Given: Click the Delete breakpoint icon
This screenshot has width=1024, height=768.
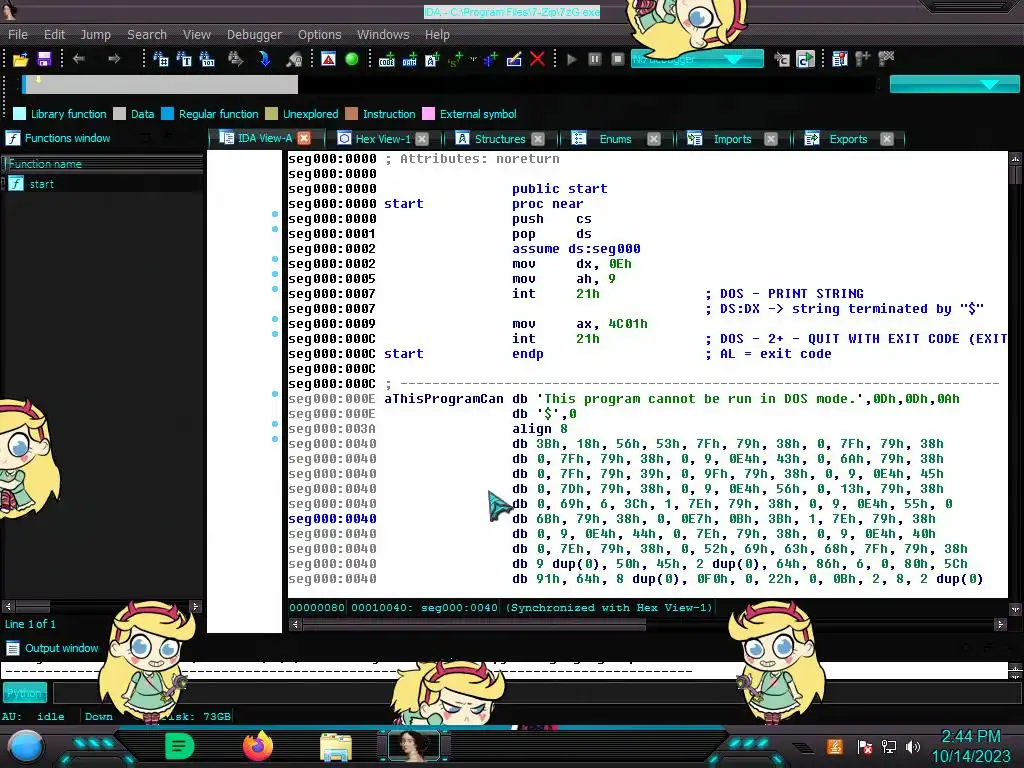Looking at the screenshot, I should (x=886, y=59).
